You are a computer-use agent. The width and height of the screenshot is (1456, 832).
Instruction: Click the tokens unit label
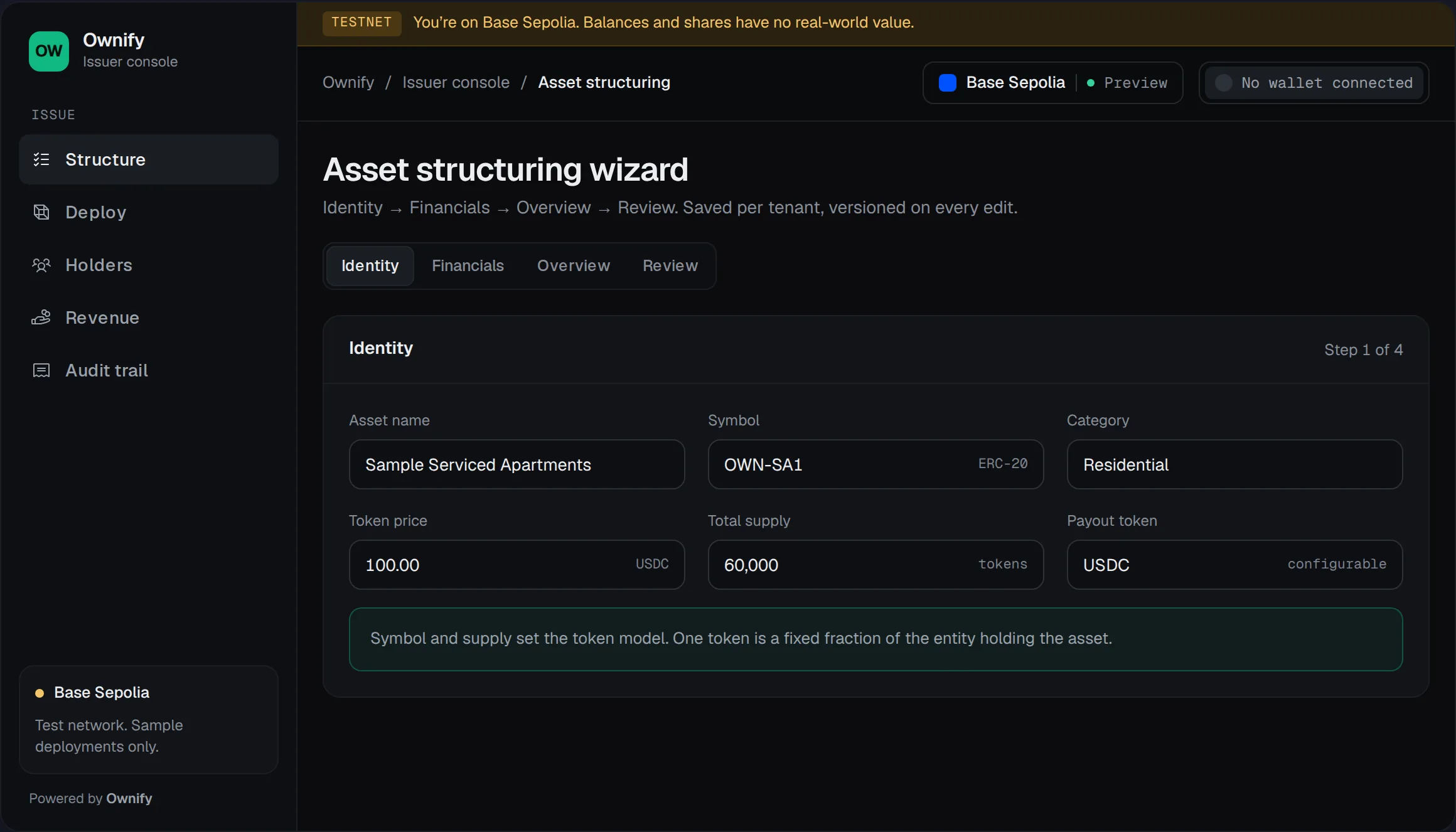pyautogui.click(x=1003, y=564)
